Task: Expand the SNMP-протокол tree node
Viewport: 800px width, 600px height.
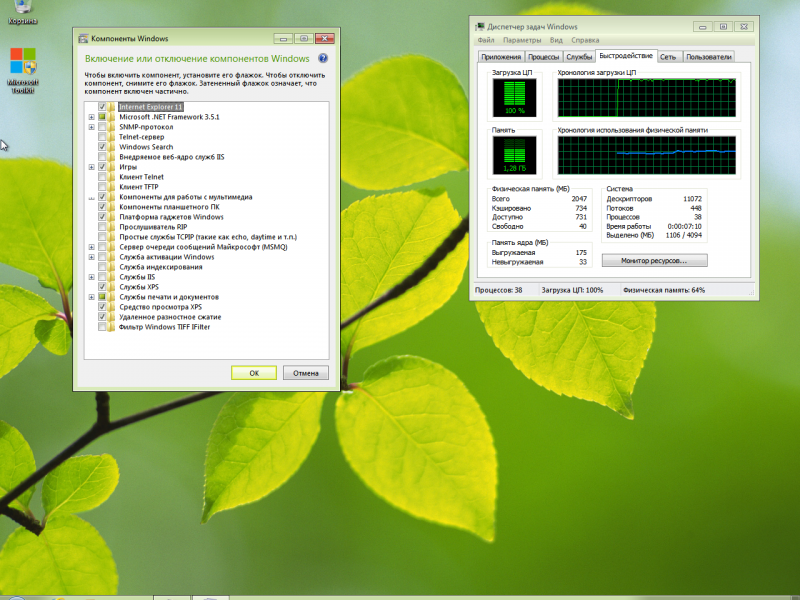Action: point(92,127)
